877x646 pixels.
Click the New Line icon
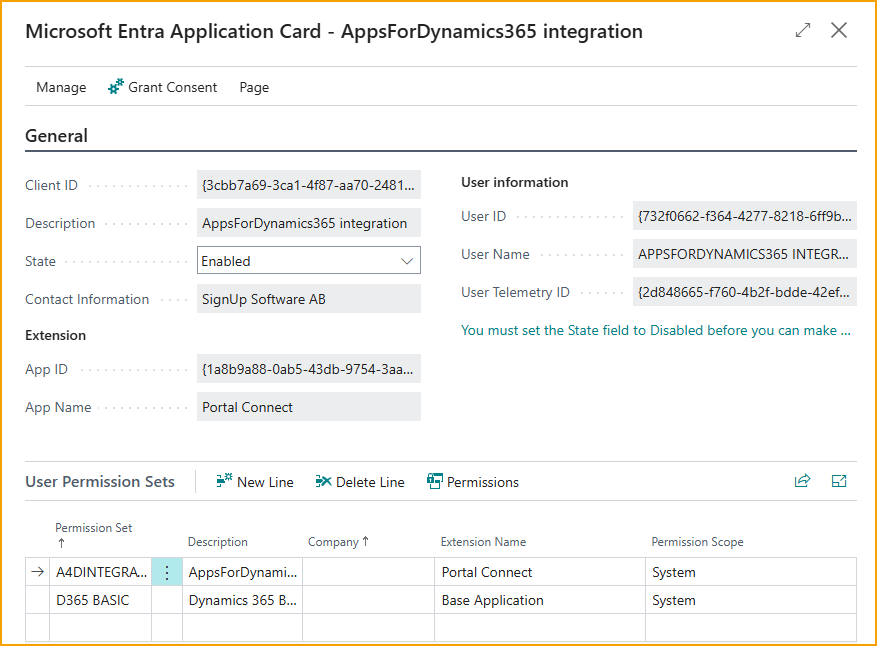[x=224, y=481]
